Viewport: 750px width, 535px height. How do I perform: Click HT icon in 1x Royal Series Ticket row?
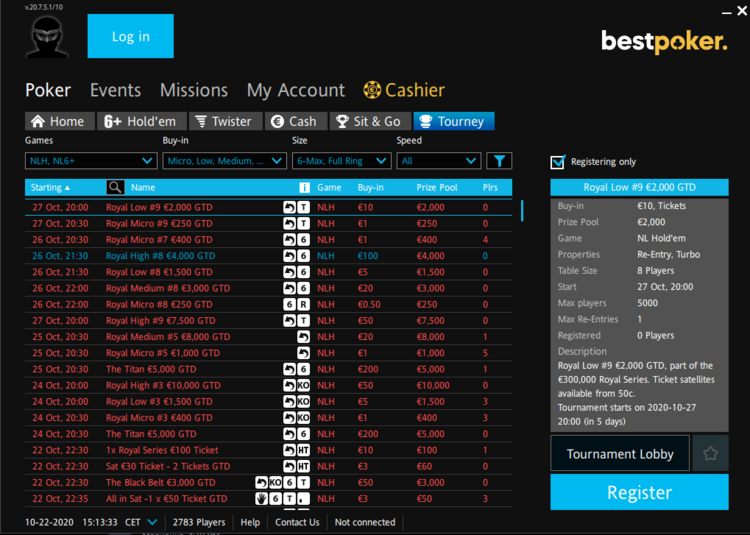[x=303, y=450]
